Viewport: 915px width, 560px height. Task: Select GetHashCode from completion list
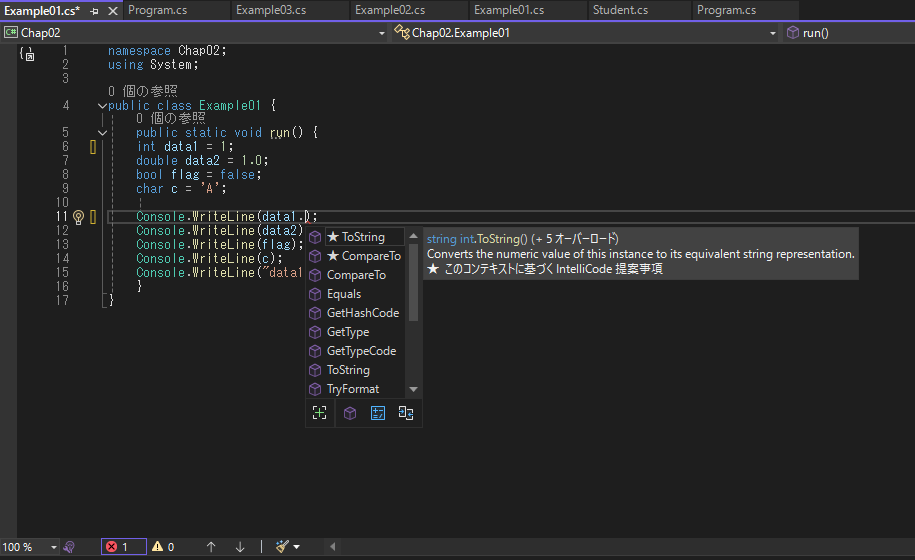pyautogui.click(x=355, y=313)
